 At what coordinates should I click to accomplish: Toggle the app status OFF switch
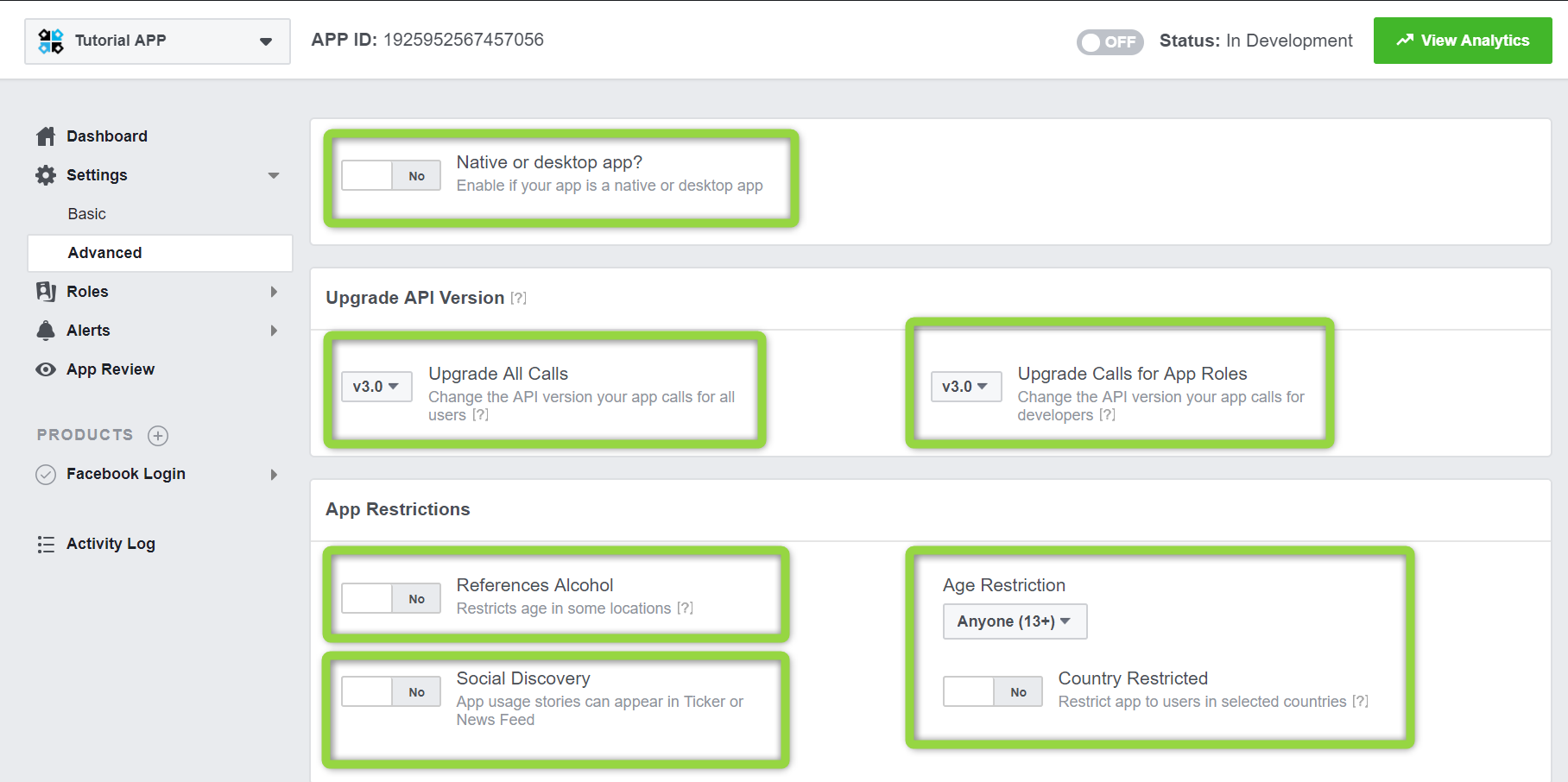point(1110,41)
